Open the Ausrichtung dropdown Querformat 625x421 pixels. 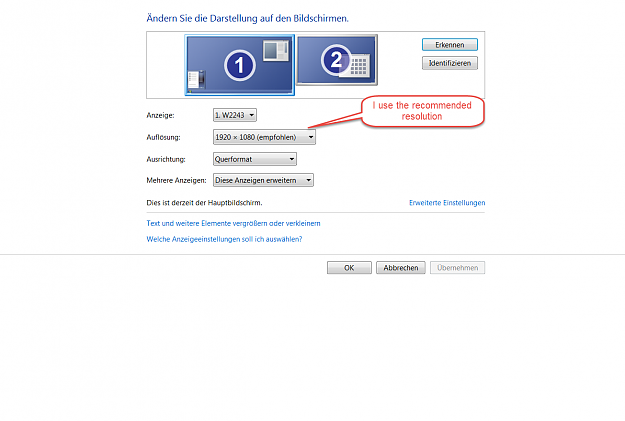255,159
